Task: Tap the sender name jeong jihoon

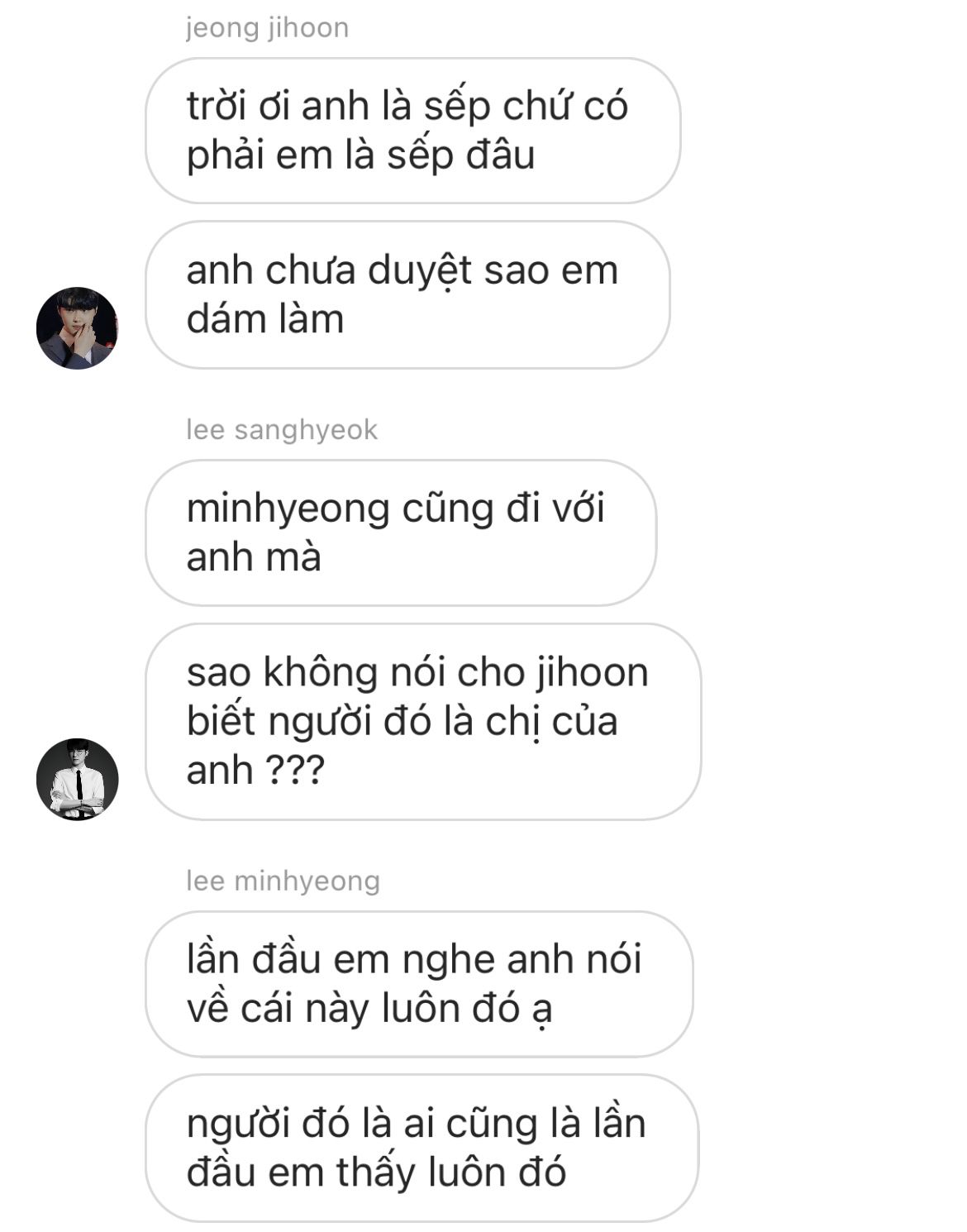Action: 268,27
